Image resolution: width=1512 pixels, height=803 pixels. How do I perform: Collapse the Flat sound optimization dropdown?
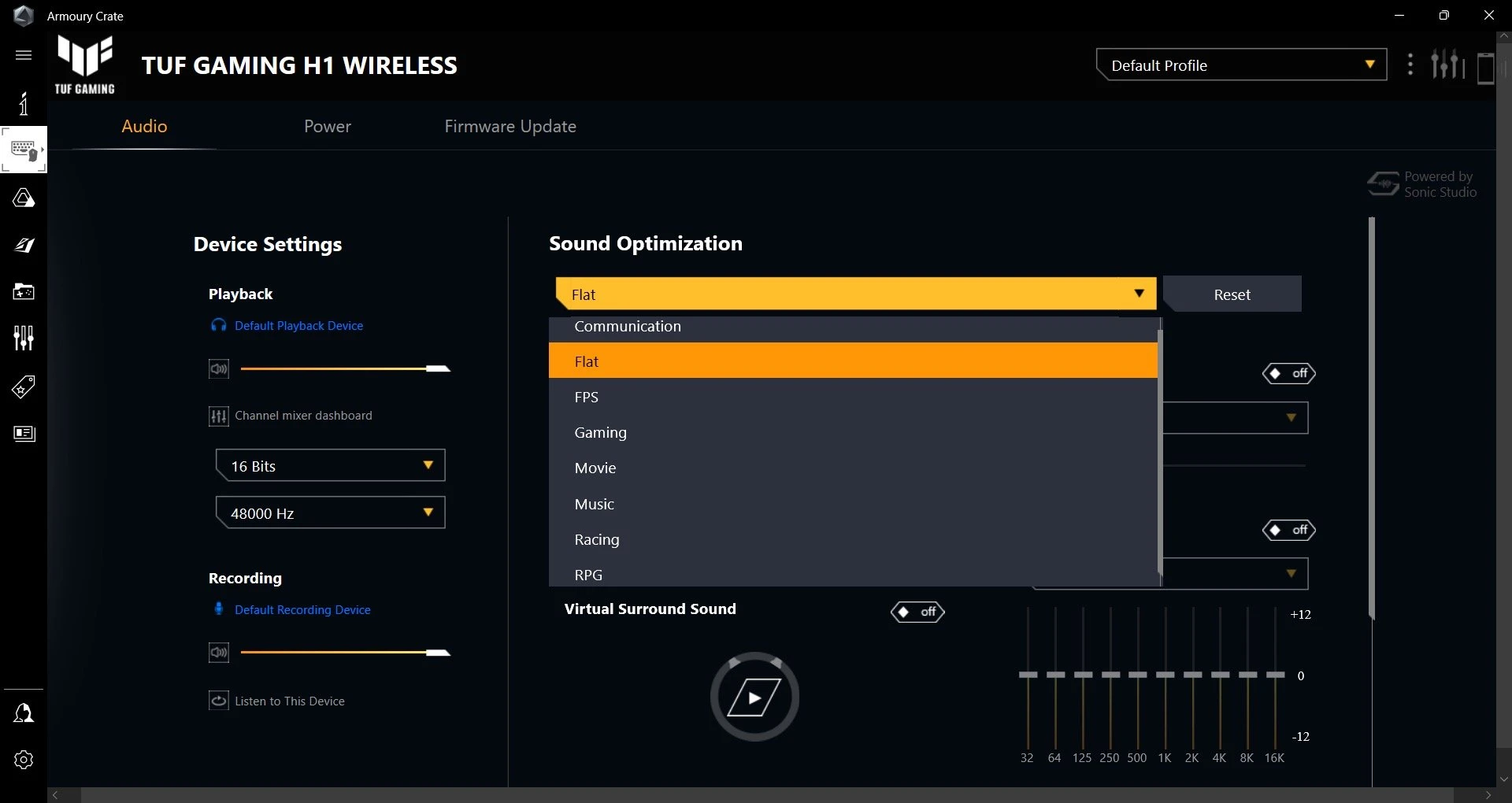[x=856, y=294]
